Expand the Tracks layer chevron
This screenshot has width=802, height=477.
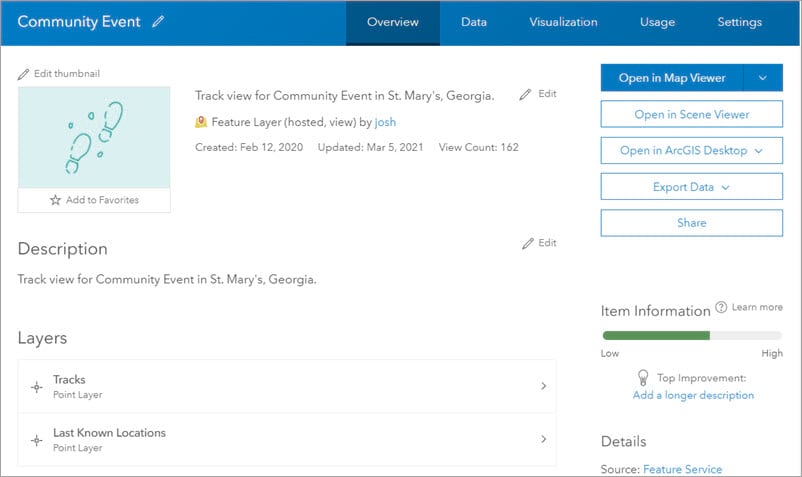coord(543,386)
